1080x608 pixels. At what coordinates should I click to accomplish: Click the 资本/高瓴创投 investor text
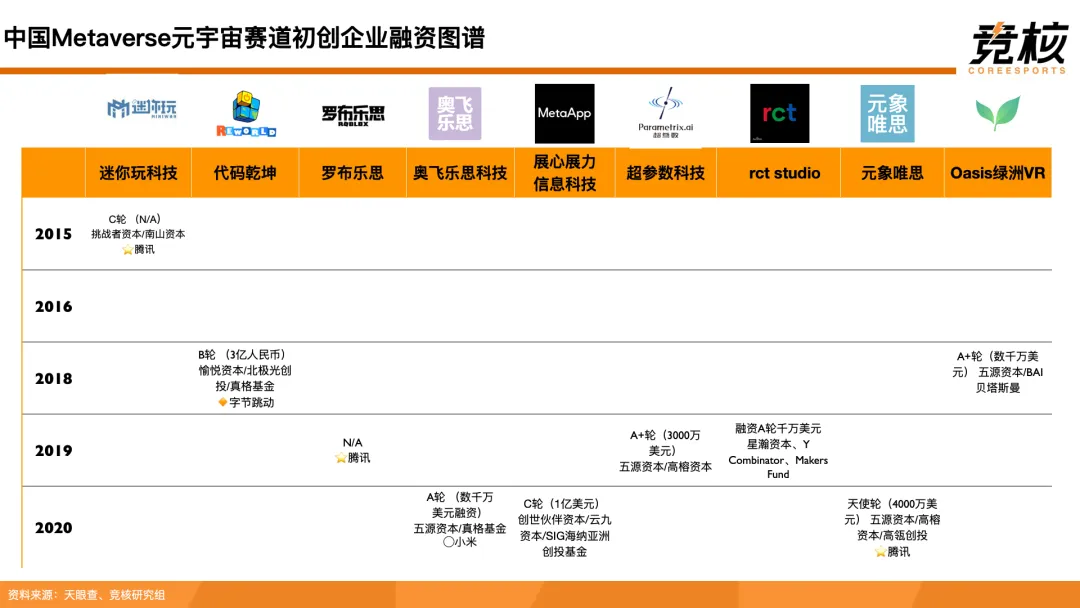[892, 535]
